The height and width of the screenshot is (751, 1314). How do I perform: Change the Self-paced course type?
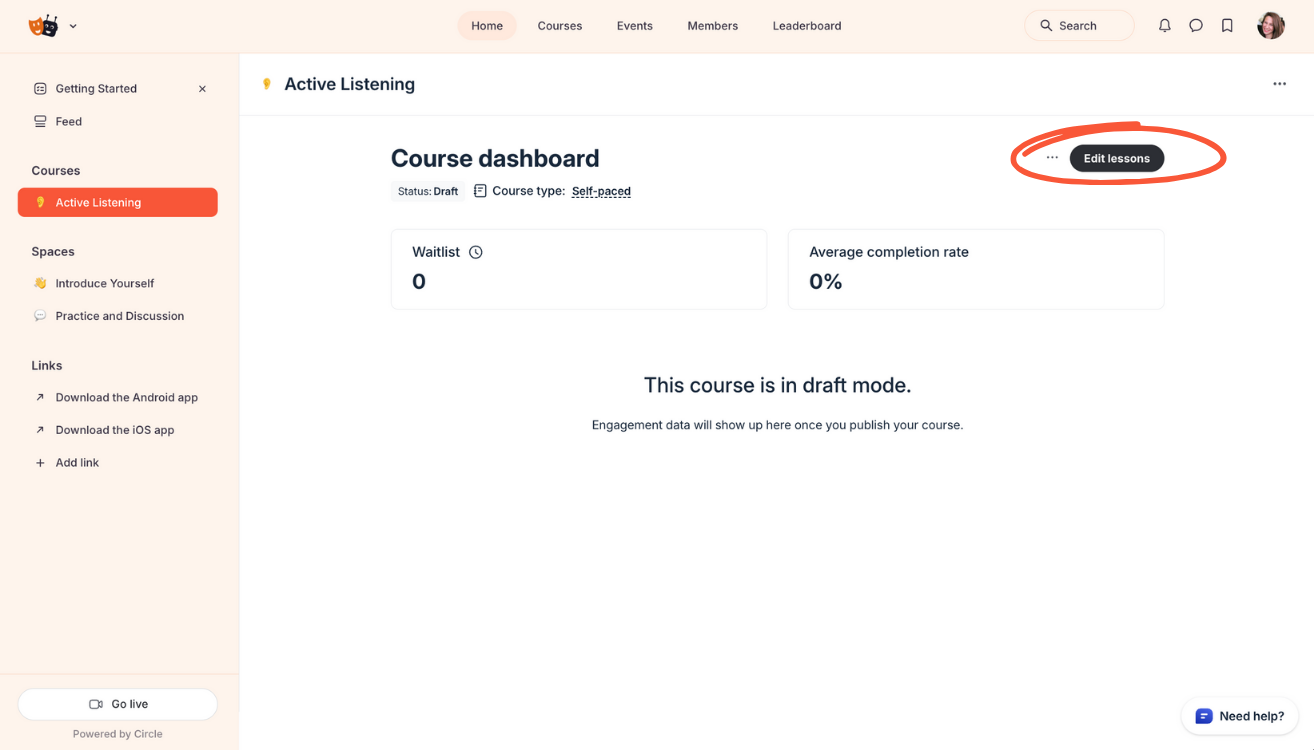[x=601, y=191]
